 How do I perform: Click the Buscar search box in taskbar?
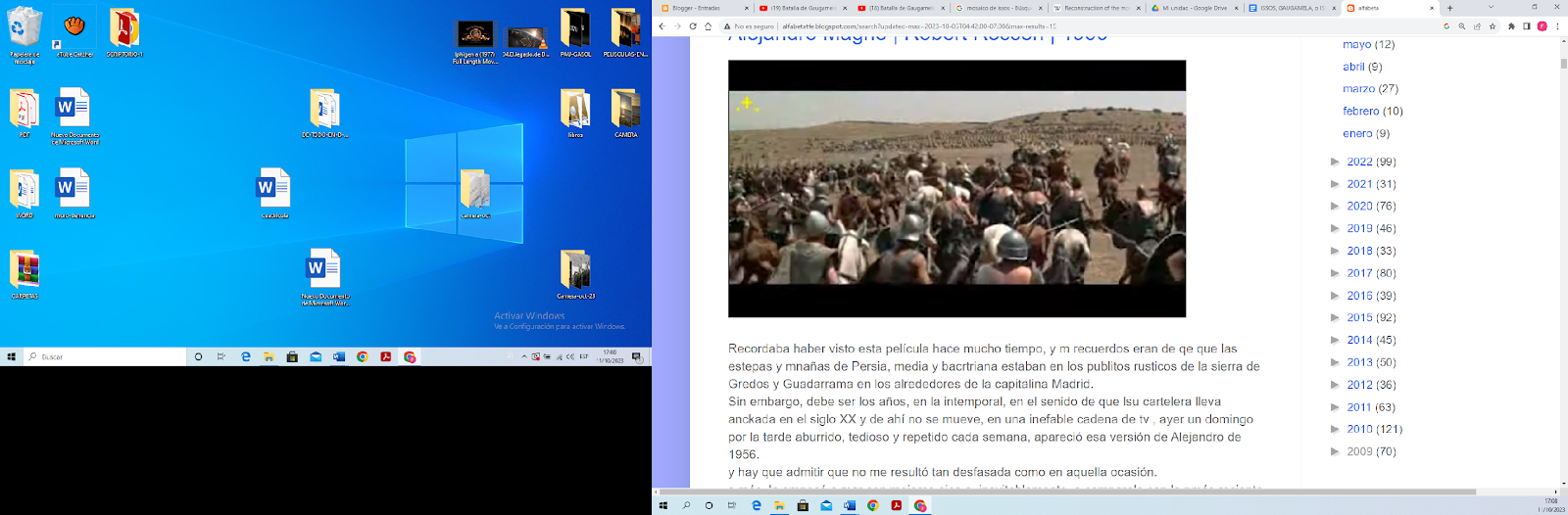pyautogui.click(x=106, y=356)
